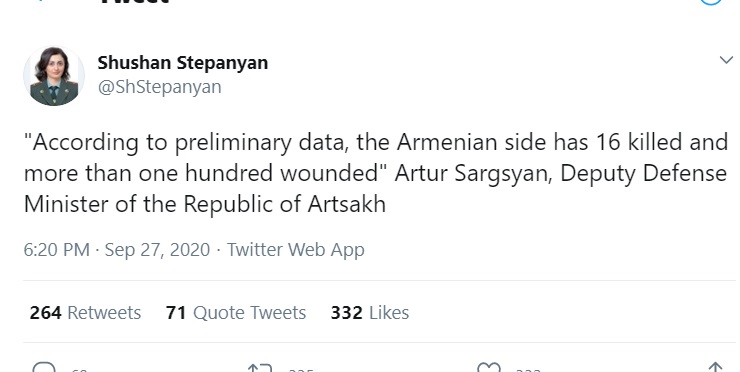The height and width of the screenshot is (372, 740).
Task: Retweet the post using the retweet arrows icon
Action: pos(260,367)
